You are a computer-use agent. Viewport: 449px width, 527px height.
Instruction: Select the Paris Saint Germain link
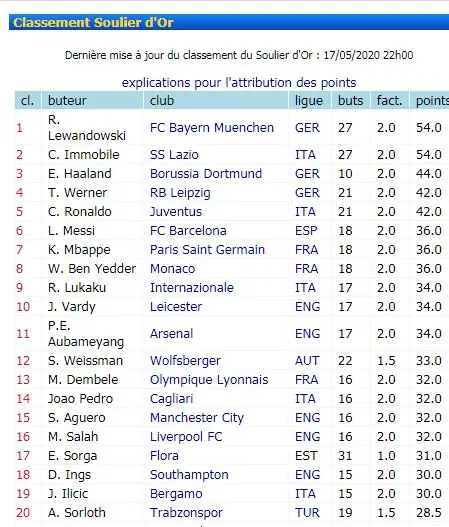click(x=207, y=250)
